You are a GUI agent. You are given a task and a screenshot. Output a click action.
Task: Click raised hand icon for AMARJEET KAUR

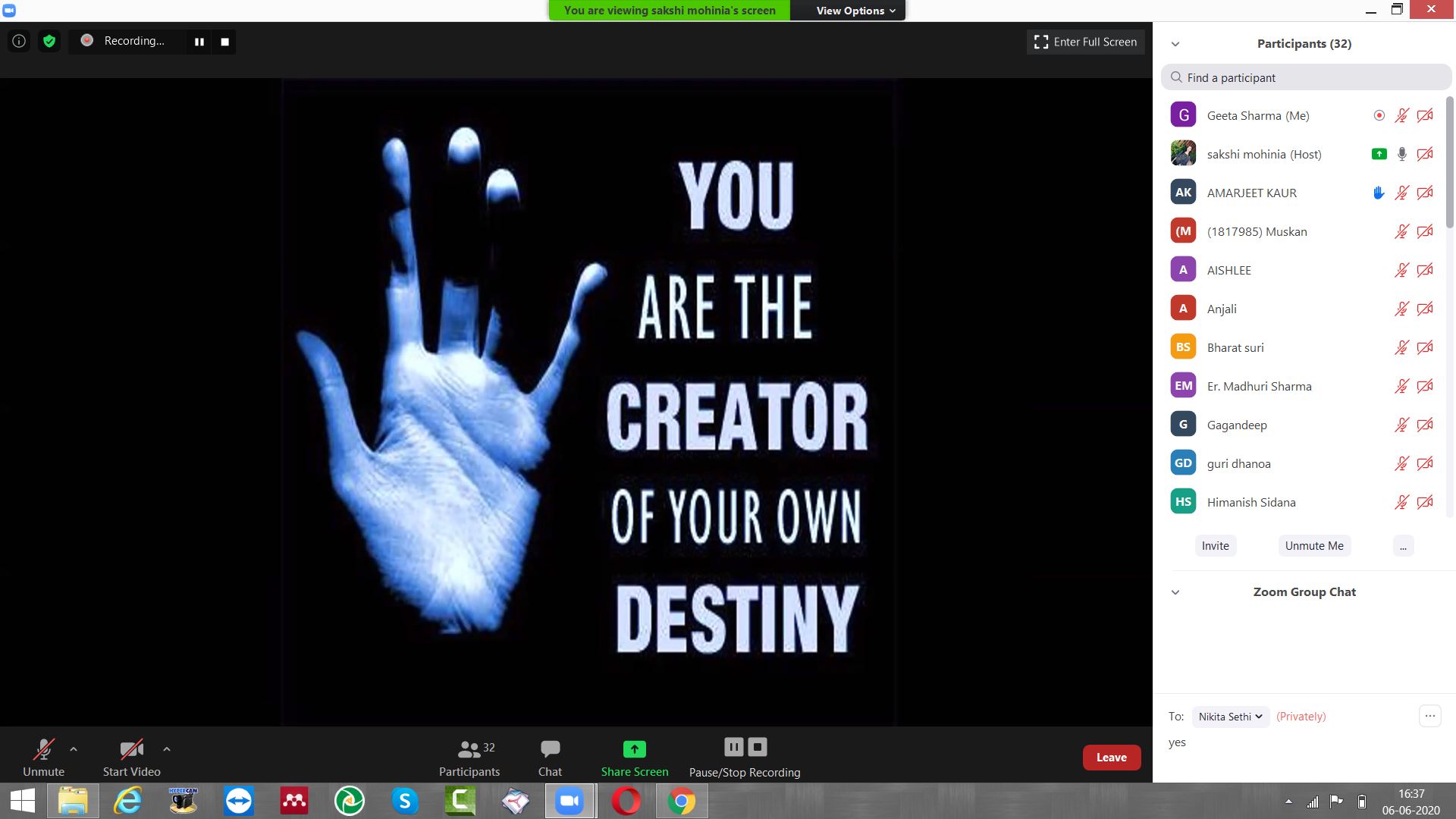1379,193
